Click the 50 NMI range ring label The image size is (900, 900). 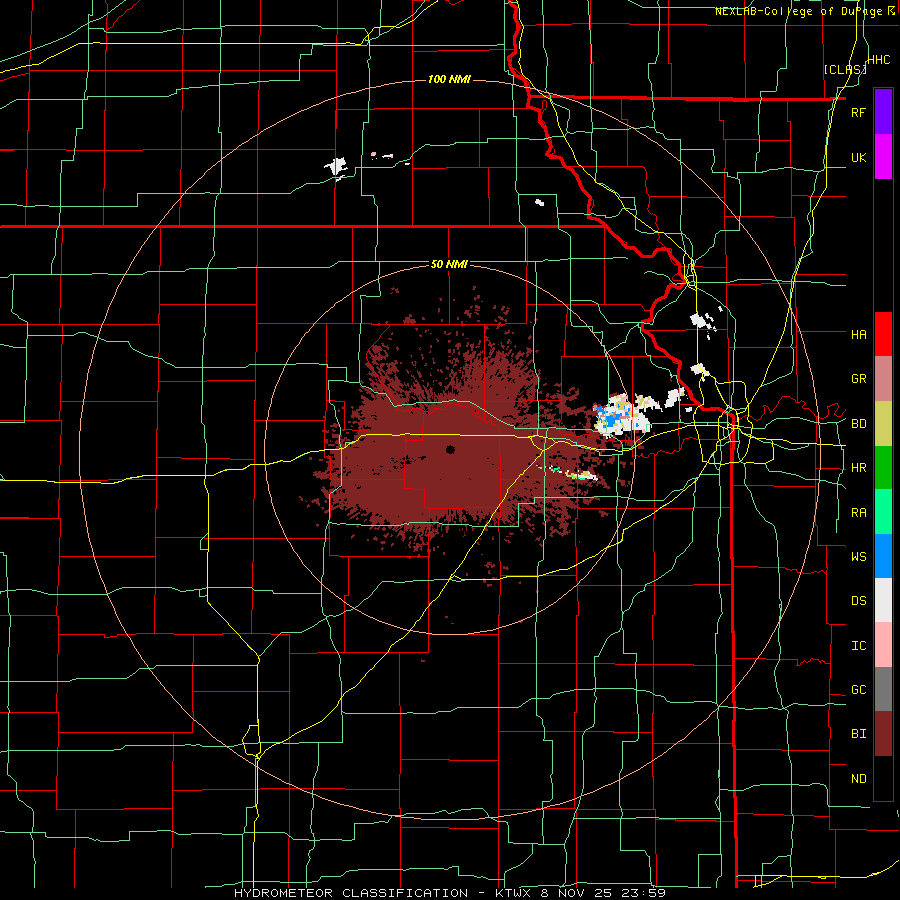[449, 265]
